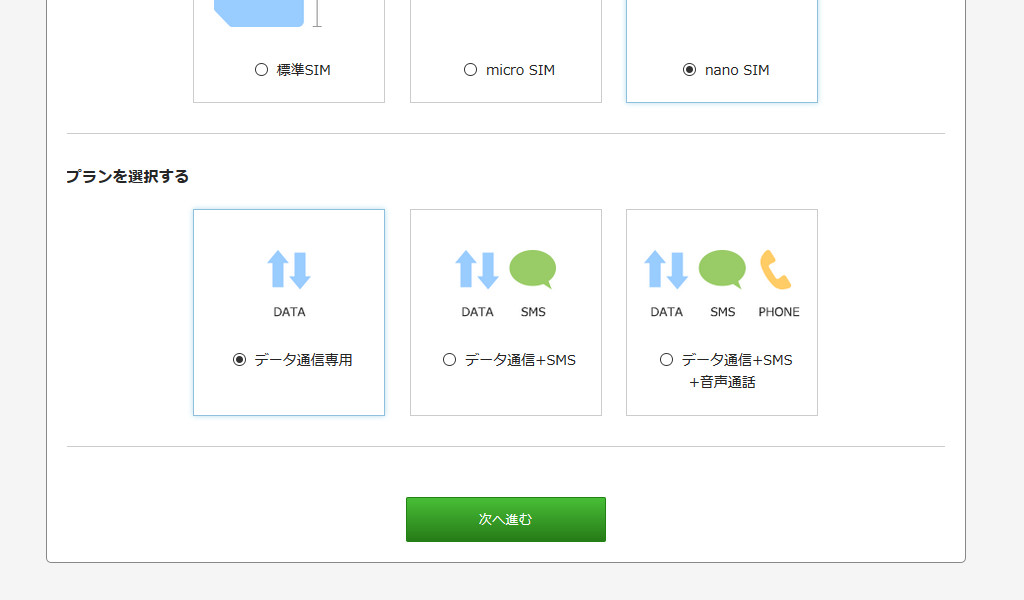
Task: Click the 次へ進む green button
Action: [505, 519]
